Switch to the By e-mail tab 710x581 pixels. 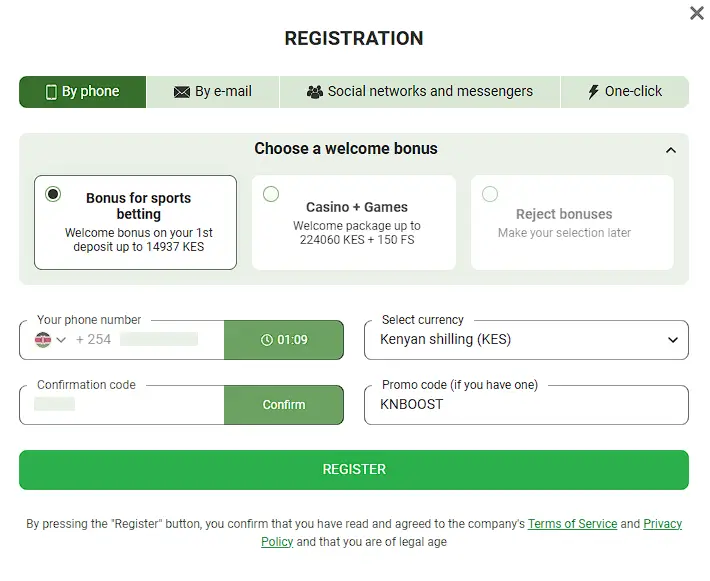[213, 92]
